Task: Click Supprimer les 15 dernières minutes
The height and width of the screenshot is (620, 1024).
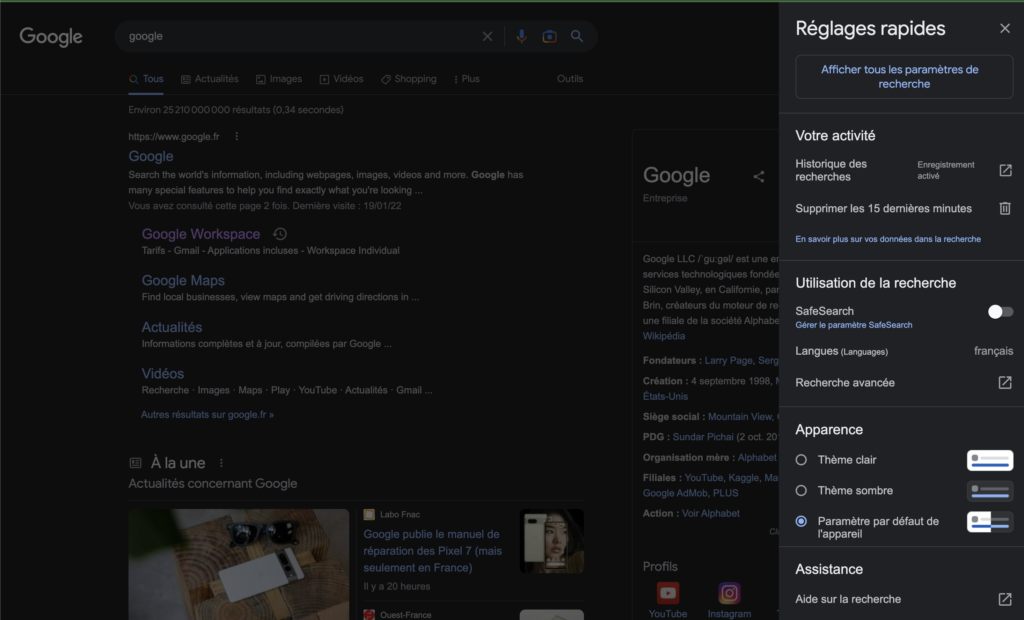Action: coord(883,208)
